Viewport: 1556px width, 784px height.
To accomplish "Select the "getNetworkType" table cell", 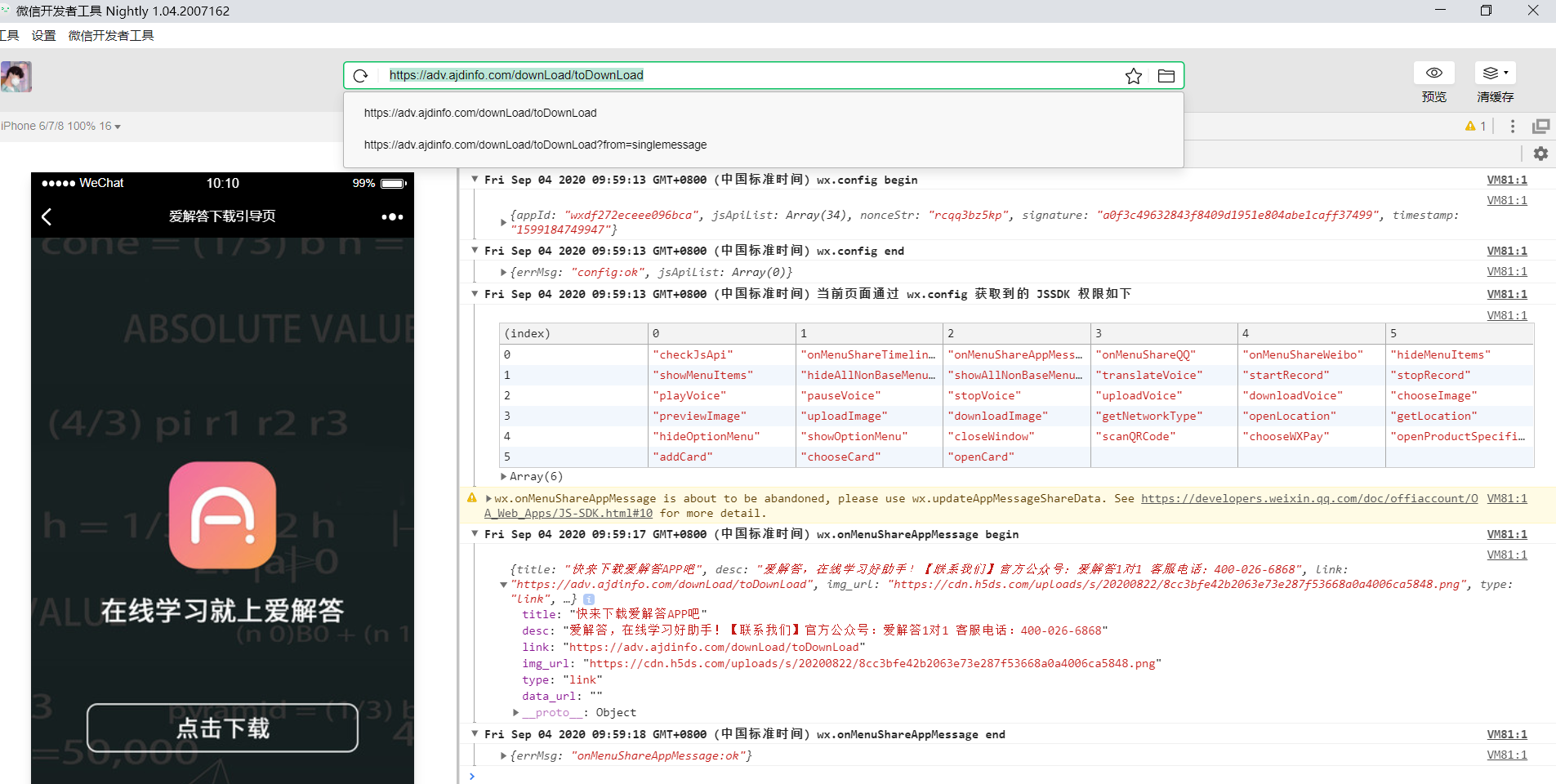I will click(x=1164, y=416).
